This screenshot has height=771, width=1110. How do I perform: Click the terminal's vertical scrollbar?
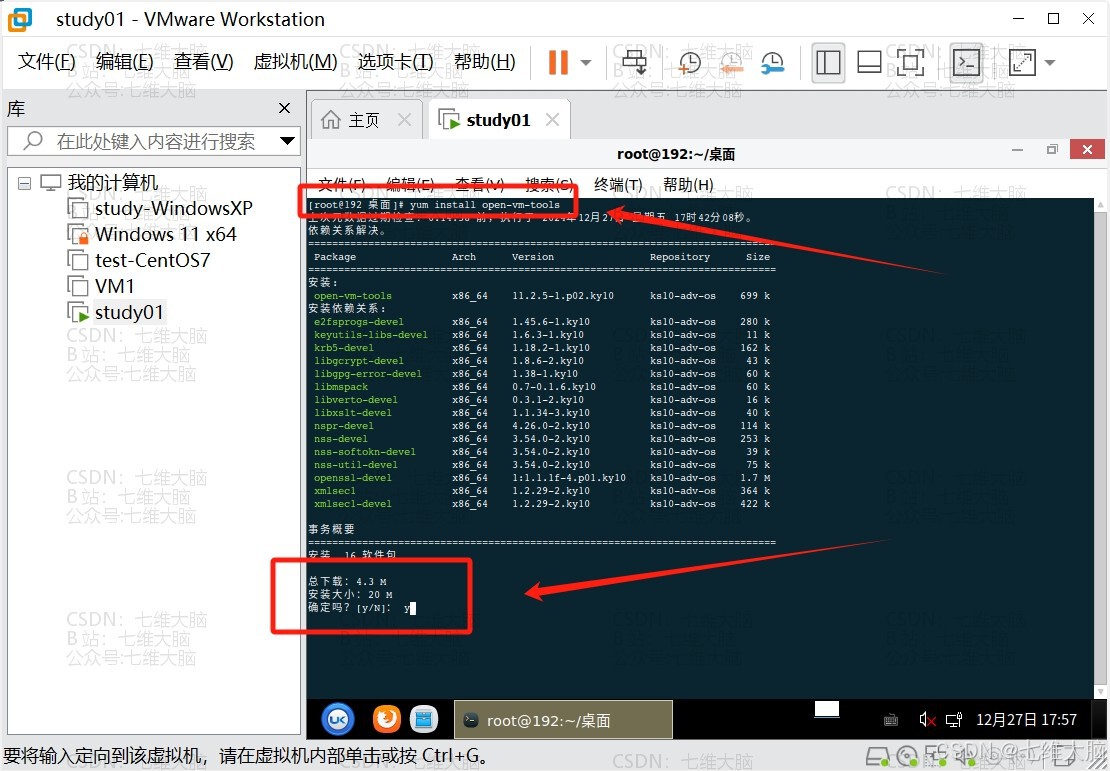(1101, 447)
